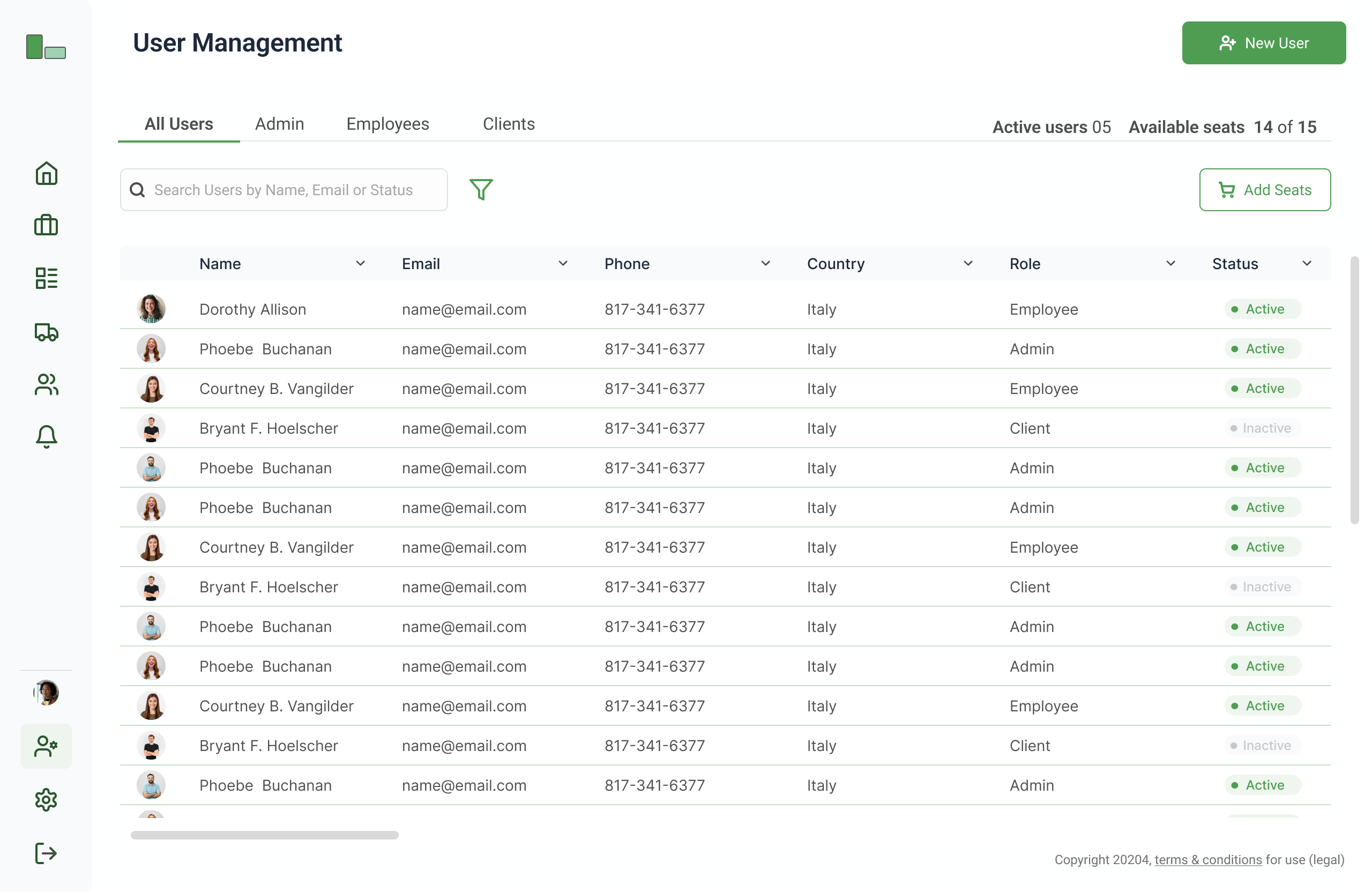1372x892 pixels.
Task: Click the Email column header label
Action: [x=421, y=264]
